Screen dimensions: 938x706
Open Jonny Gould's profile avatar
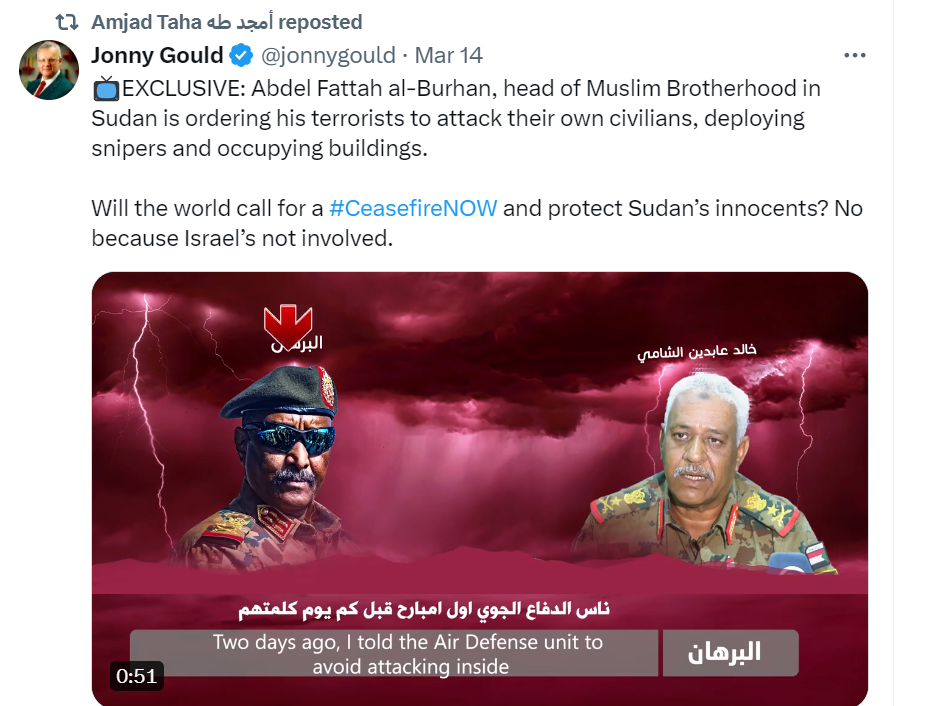(49, 69)
